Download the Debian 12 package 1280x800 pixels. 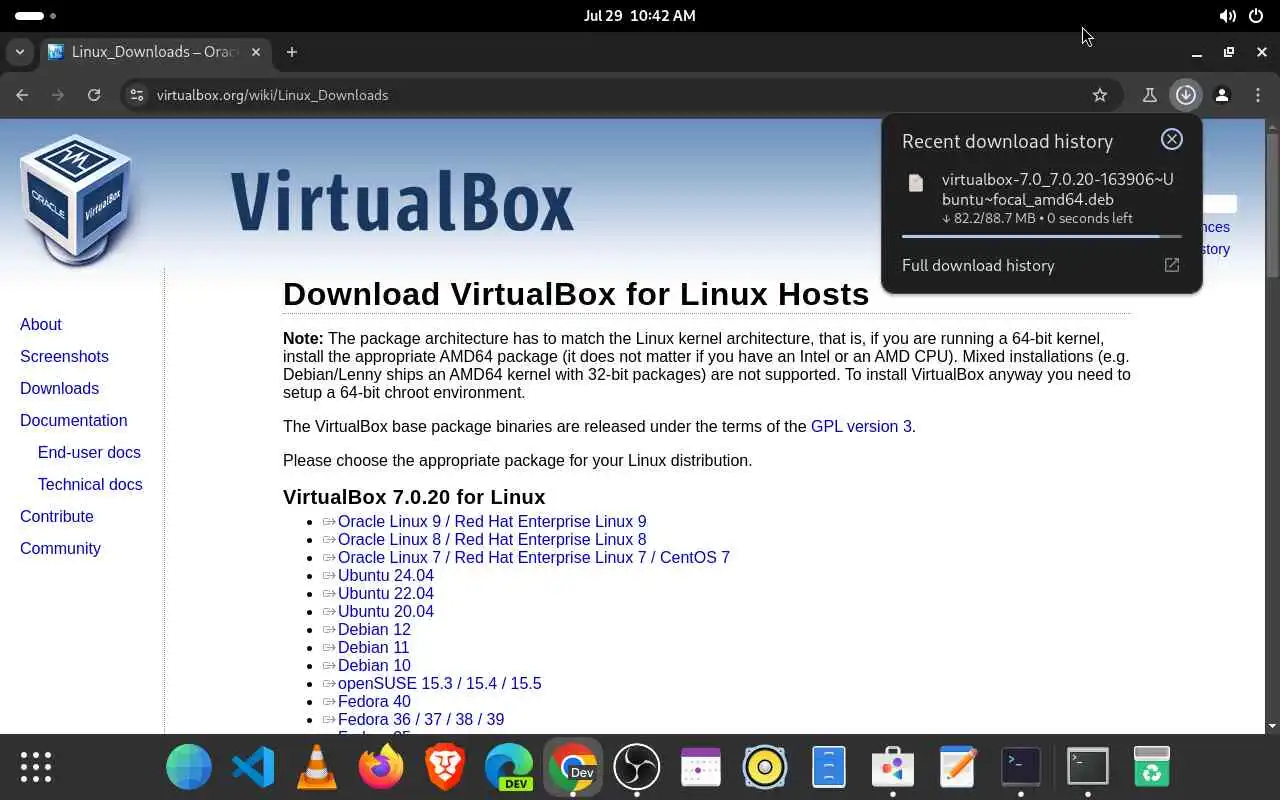coord(374,629)
